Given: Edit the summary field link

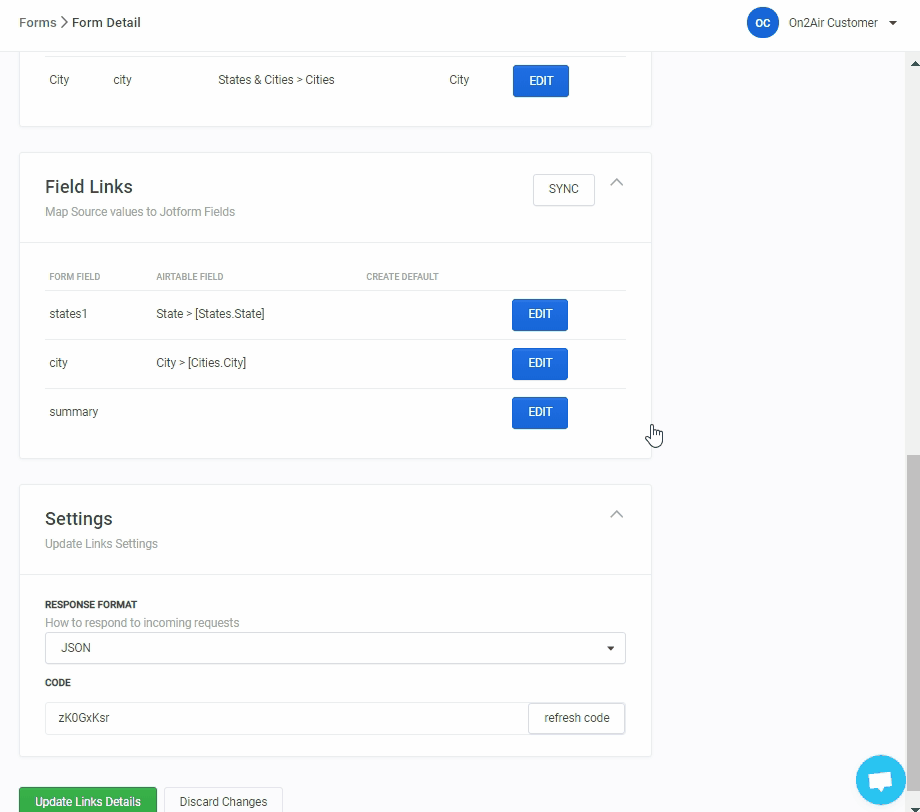Looking at the screenshot, I should coord(540,412).
